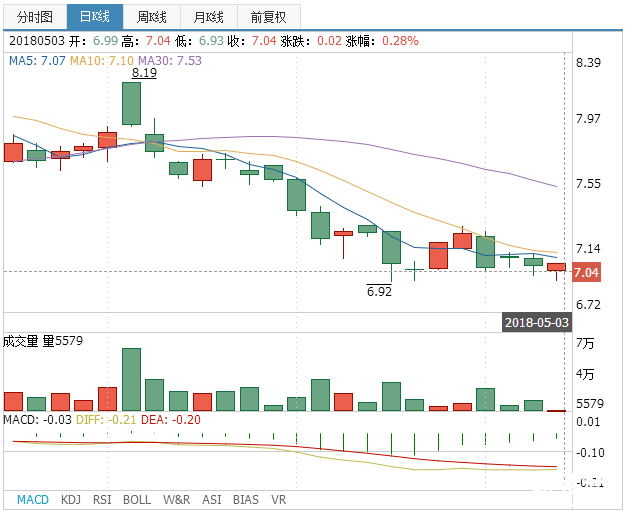
Task: Click the 20180503 date in header
Action: pos(37,41)
